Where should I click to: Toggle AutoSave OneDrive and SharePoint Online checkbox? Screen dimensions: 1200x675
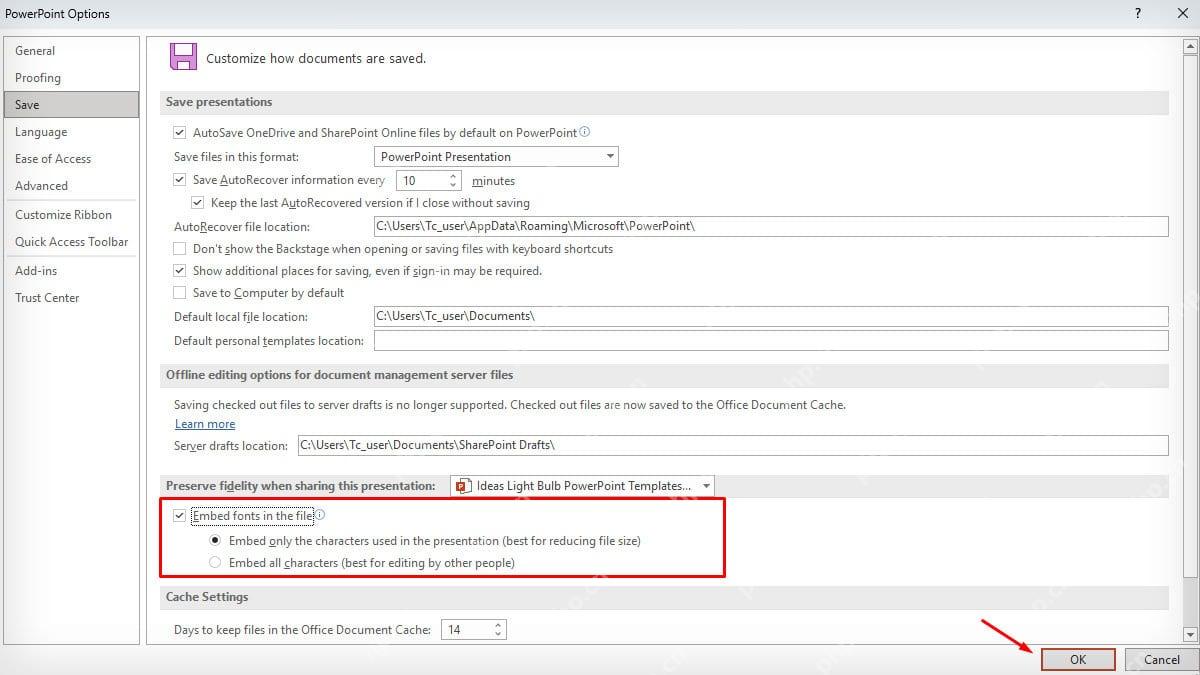click(x=180, y=132)
